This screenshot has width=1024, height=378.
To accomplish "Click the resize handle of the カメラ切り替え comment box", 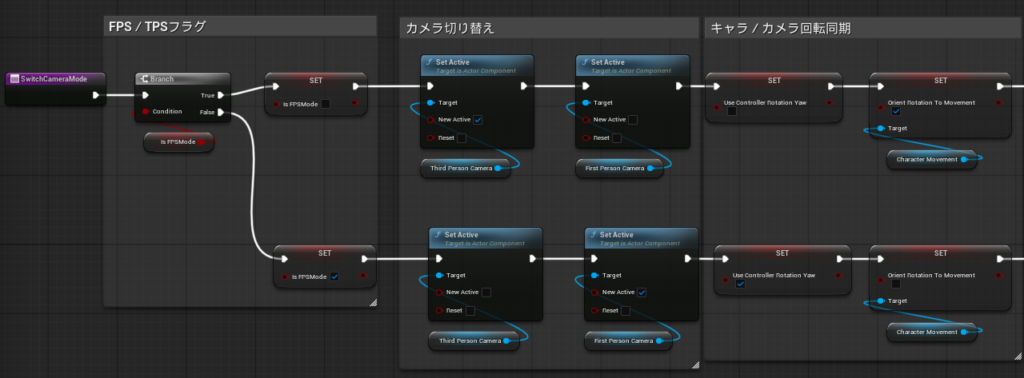I will tap(695, 365).
